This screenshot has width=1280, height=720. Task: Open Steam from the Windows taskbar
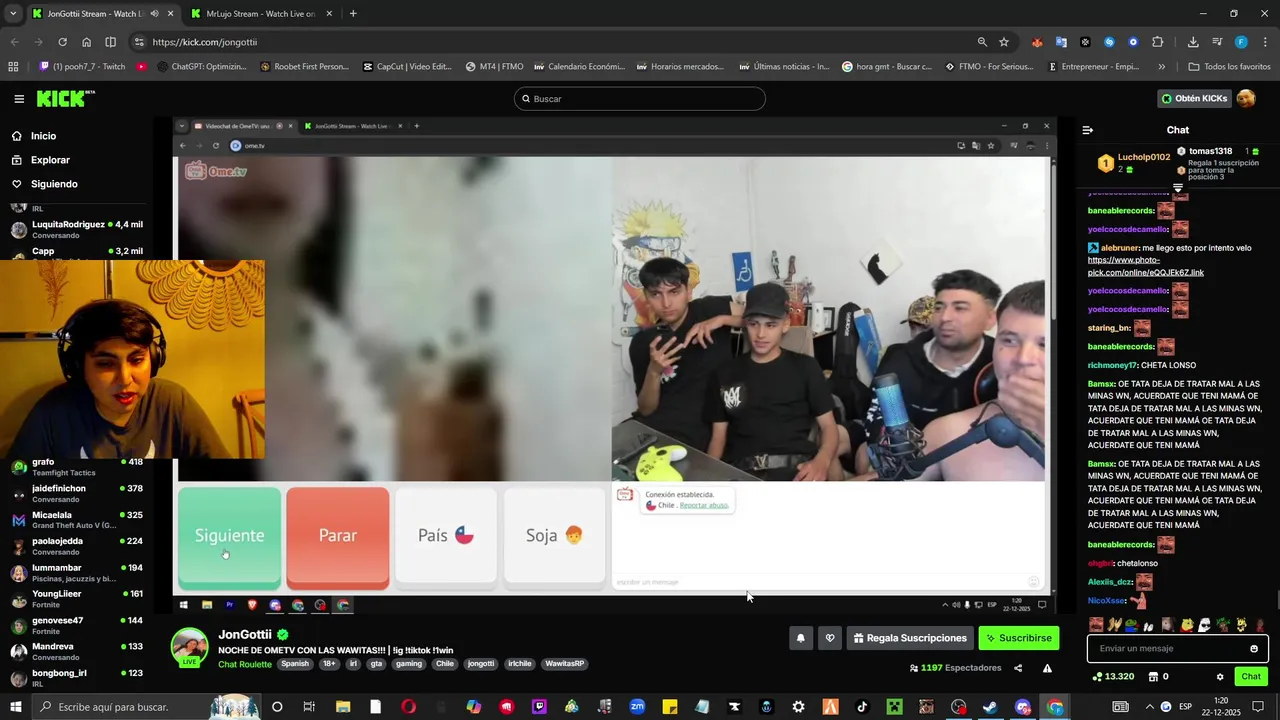click(x=990, y=707)
